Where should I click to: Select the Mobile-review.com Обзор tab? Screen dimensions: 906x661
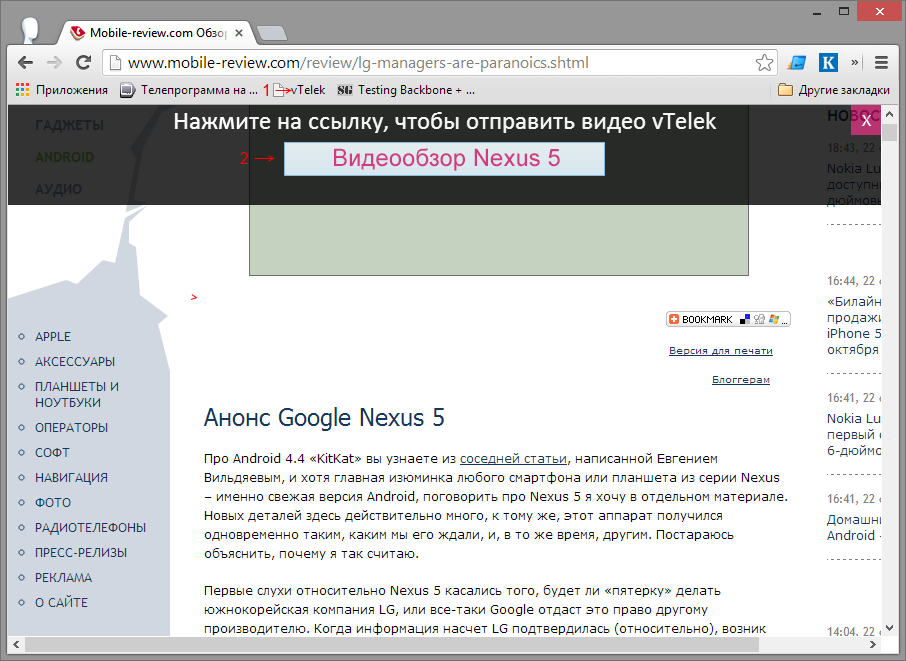coord(155,33)
